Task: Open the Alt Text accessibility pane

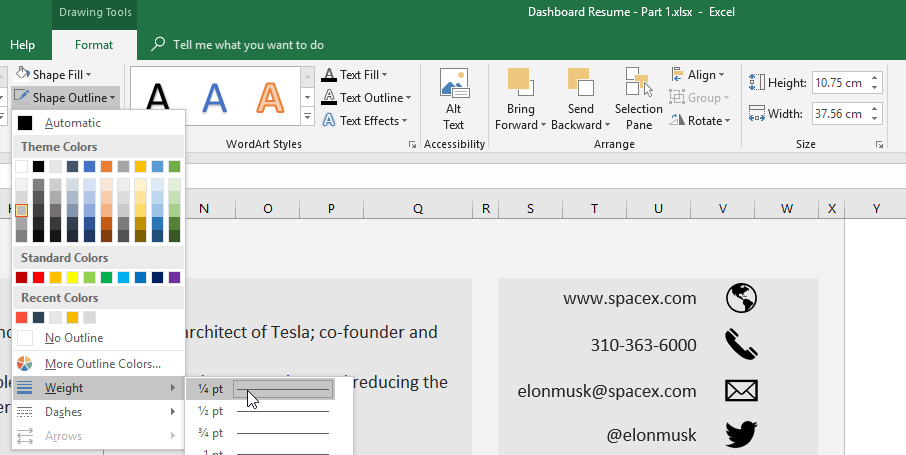Action: point(454,100)
